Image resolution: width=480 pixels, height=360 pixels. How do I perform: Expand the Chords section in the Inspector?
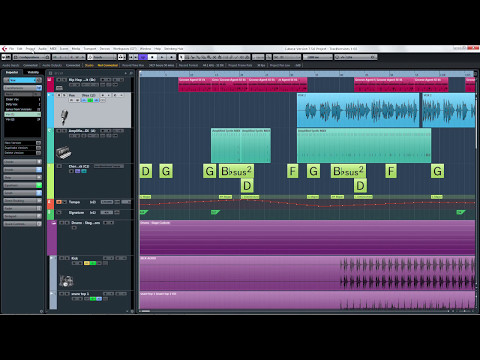[22, 162]
